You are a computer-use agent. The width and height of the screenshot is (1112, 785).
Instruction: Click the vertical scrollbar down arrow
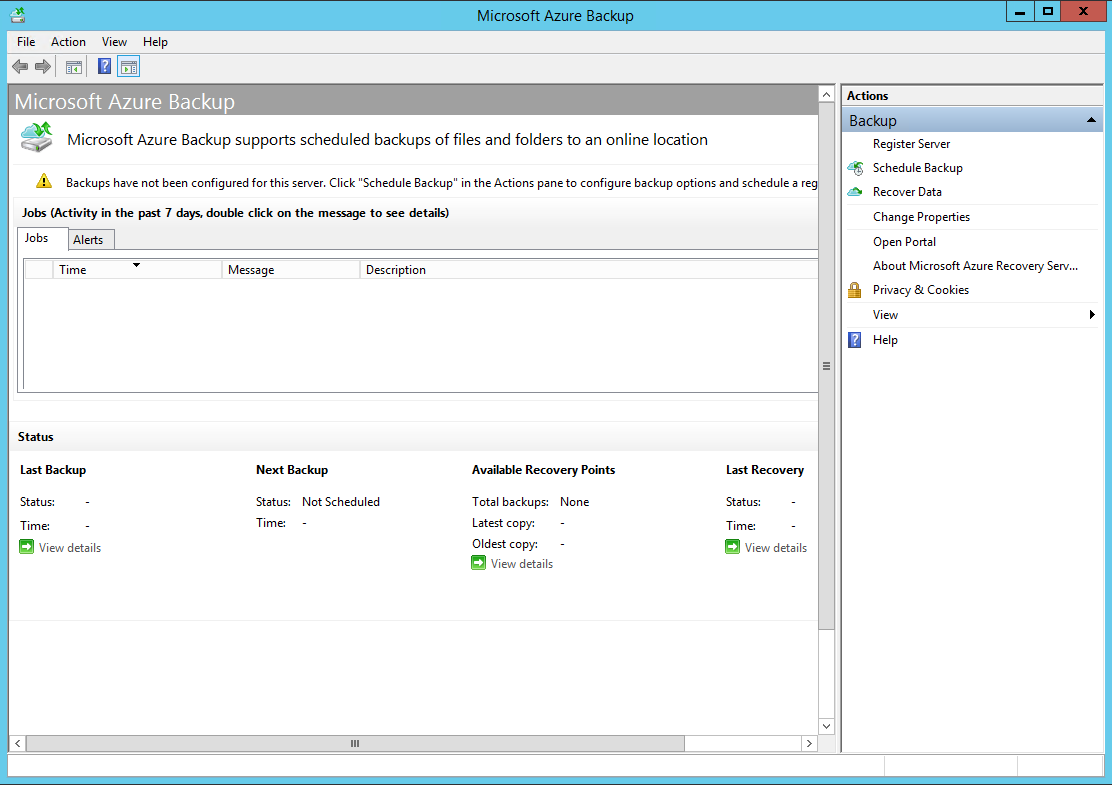tap(826, 726)
